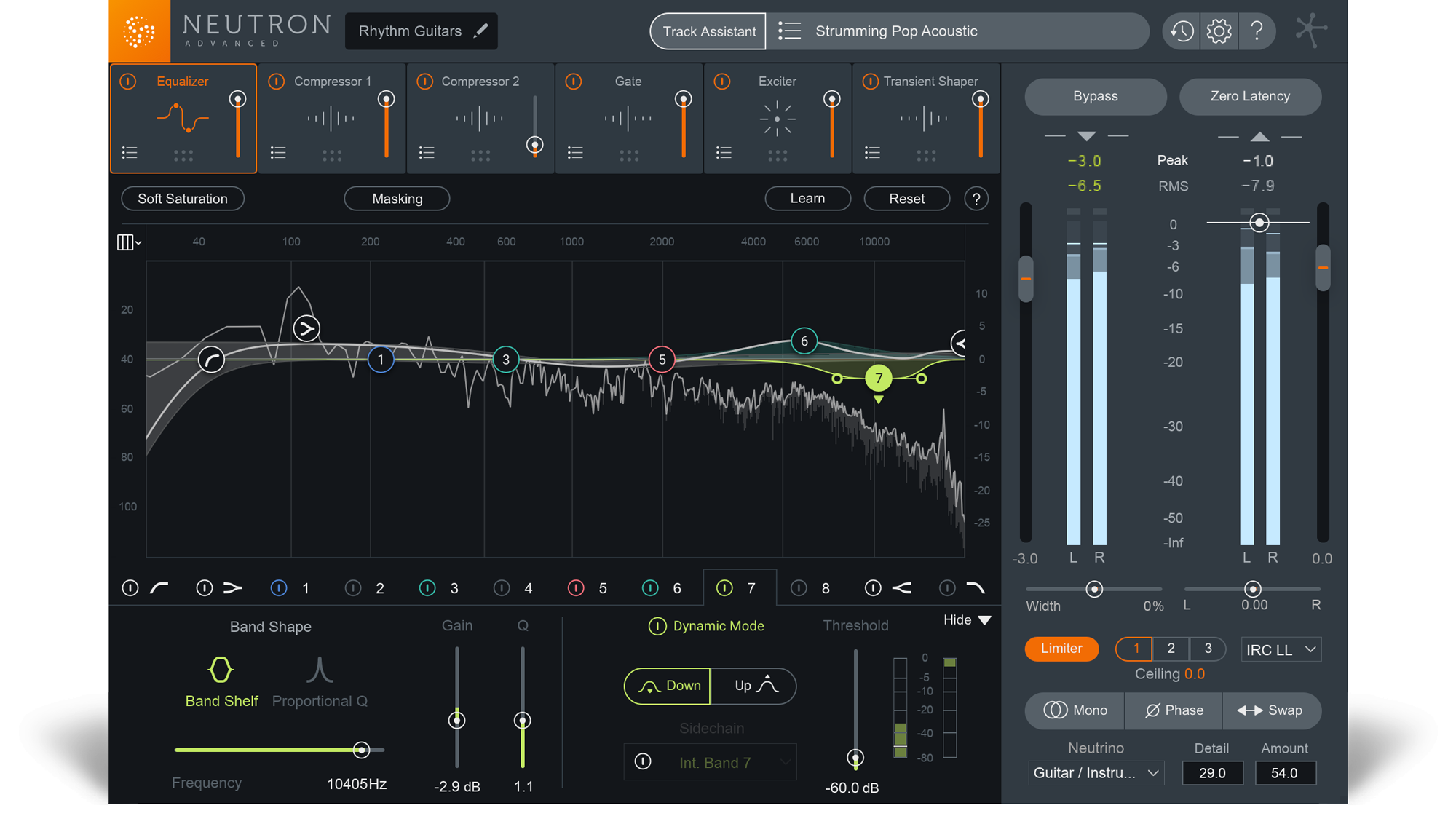The image size is (1456, 816).
Task: Edit the Neutrino Detail value 29.0
Action: pos(1211,773)
